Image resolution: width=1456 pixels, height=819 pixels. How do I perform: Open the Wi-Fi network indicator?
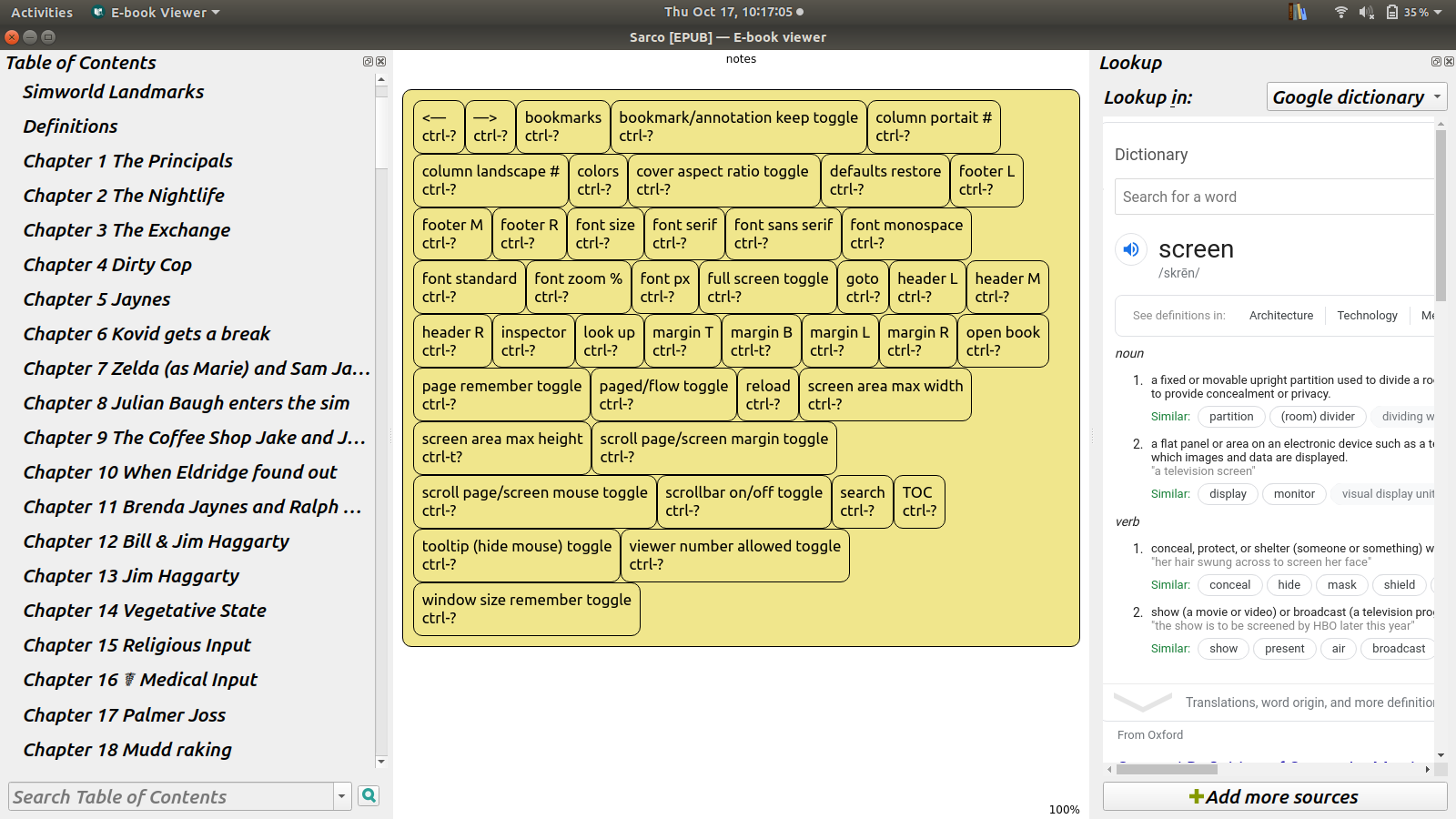[1340, 12]
